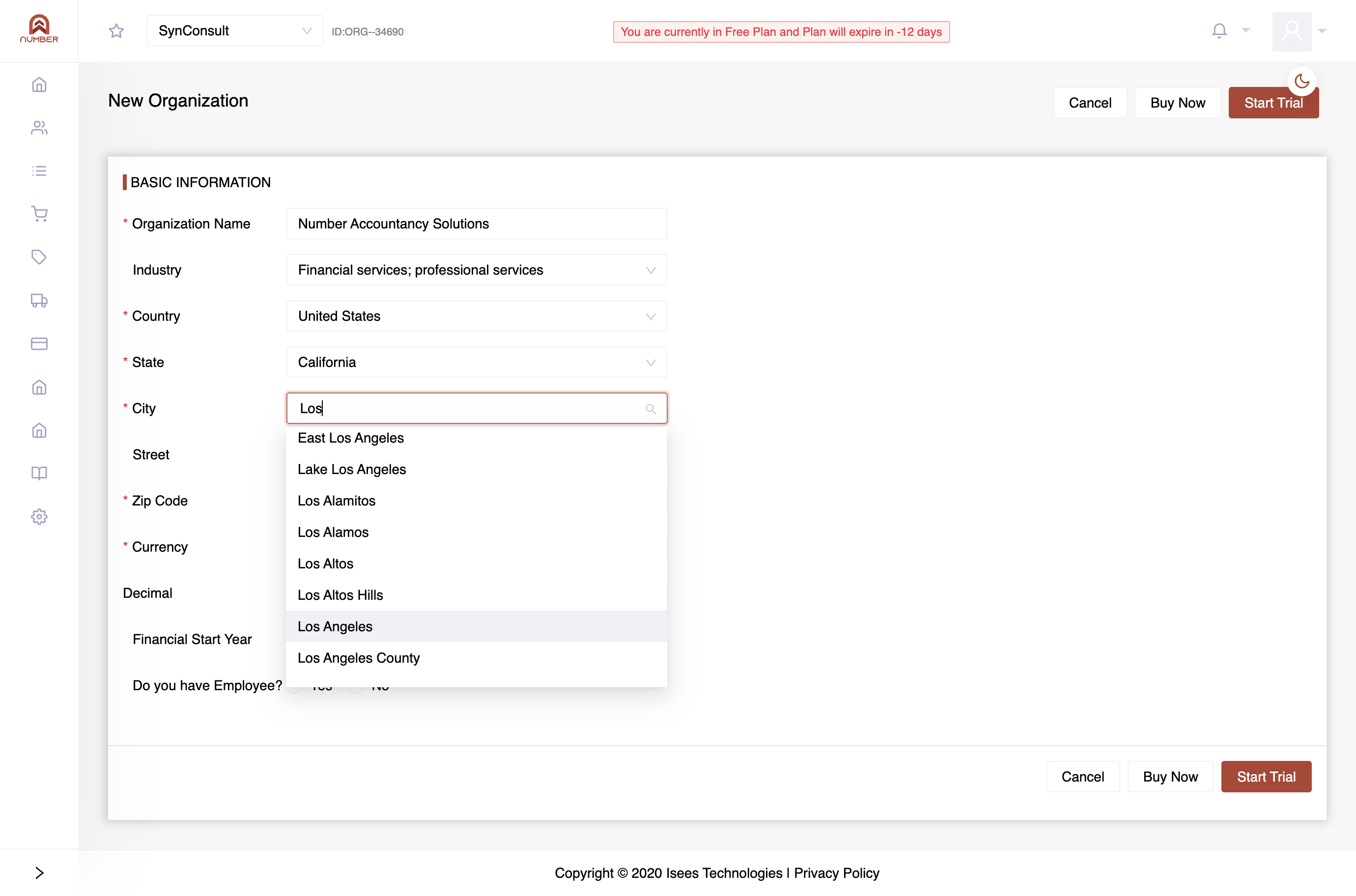Expand the user profile caret arrow
The height and width of the screenshot is (896, 1356).
[x=1322, y=31]
